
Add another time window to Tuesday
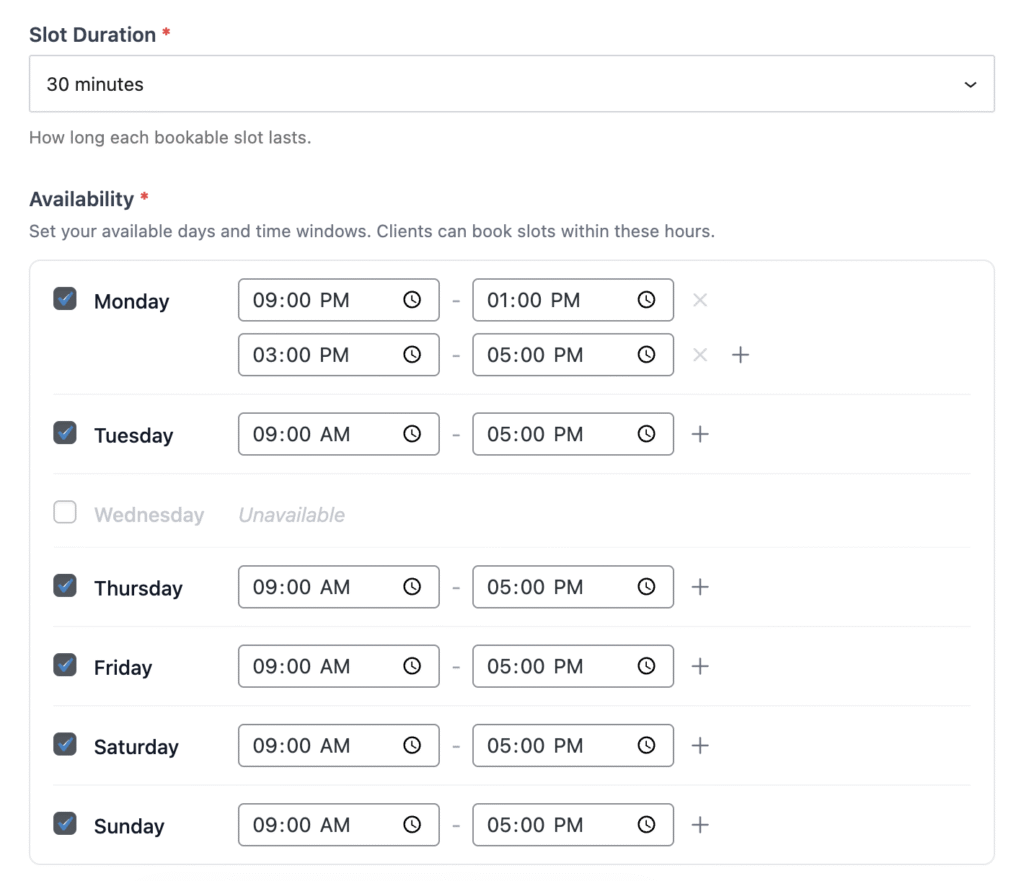pos(700,434)
